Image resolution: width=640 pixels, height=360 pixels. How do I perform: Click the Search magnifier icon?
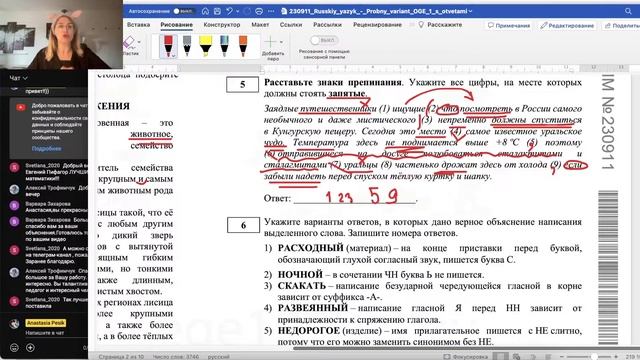[628, 11]
